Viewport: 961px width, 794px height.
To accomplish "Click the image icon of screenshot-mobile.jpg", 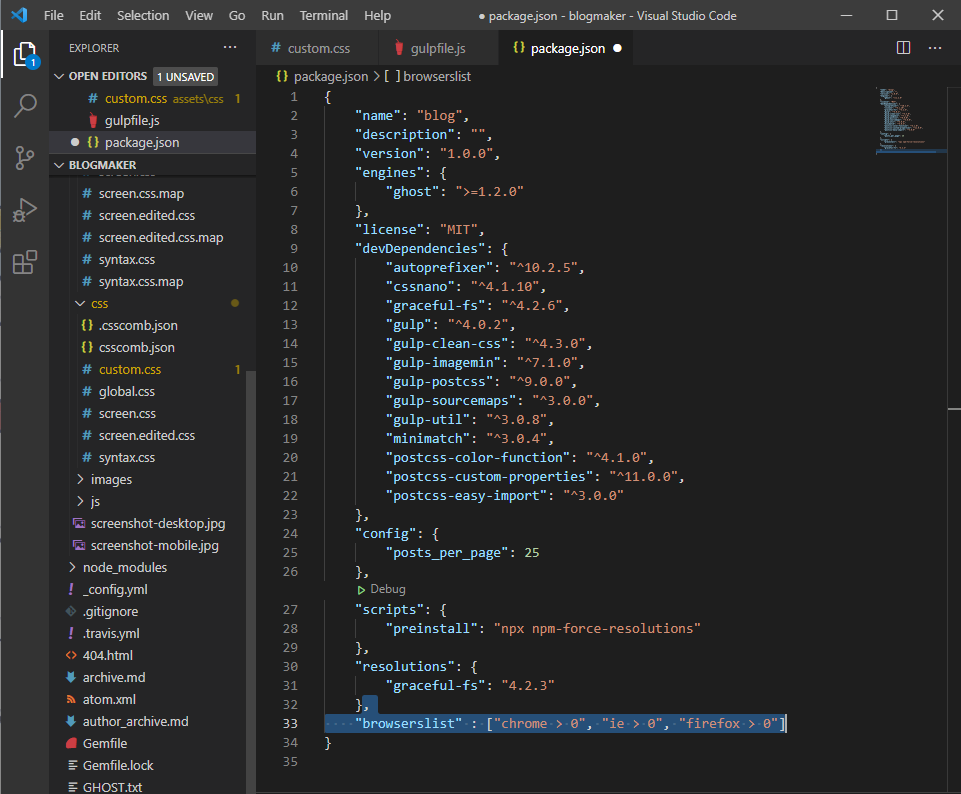I will click(x=79, y=545).
